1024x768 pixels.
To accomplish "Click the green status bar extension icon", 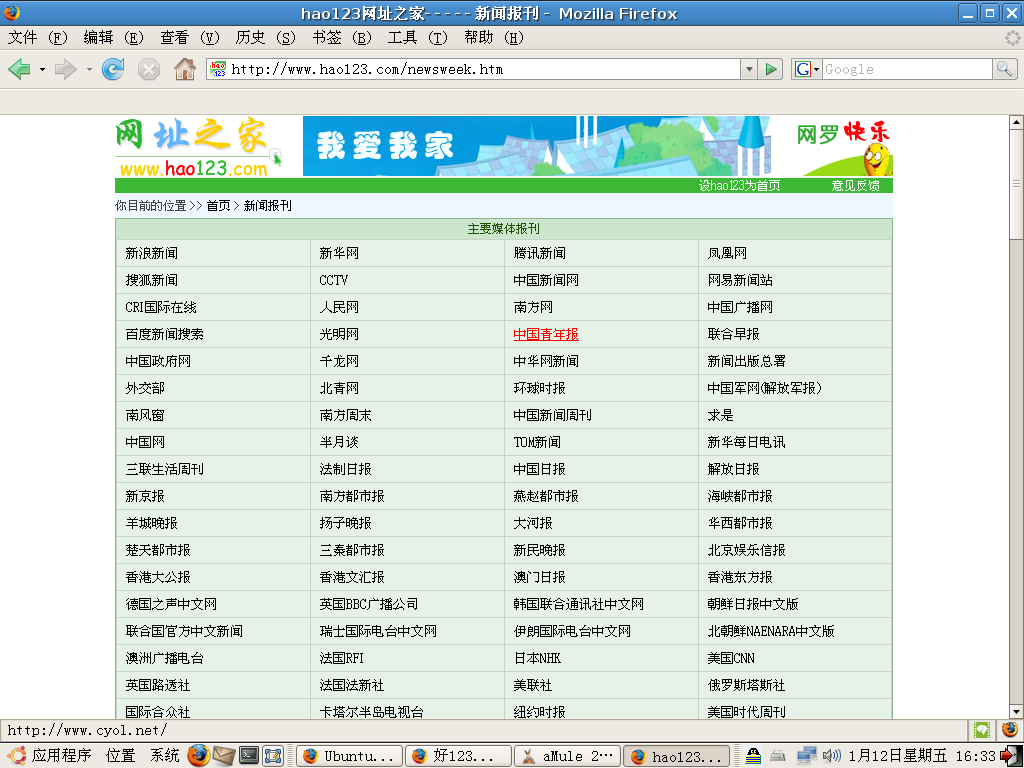I will point(982,729).
